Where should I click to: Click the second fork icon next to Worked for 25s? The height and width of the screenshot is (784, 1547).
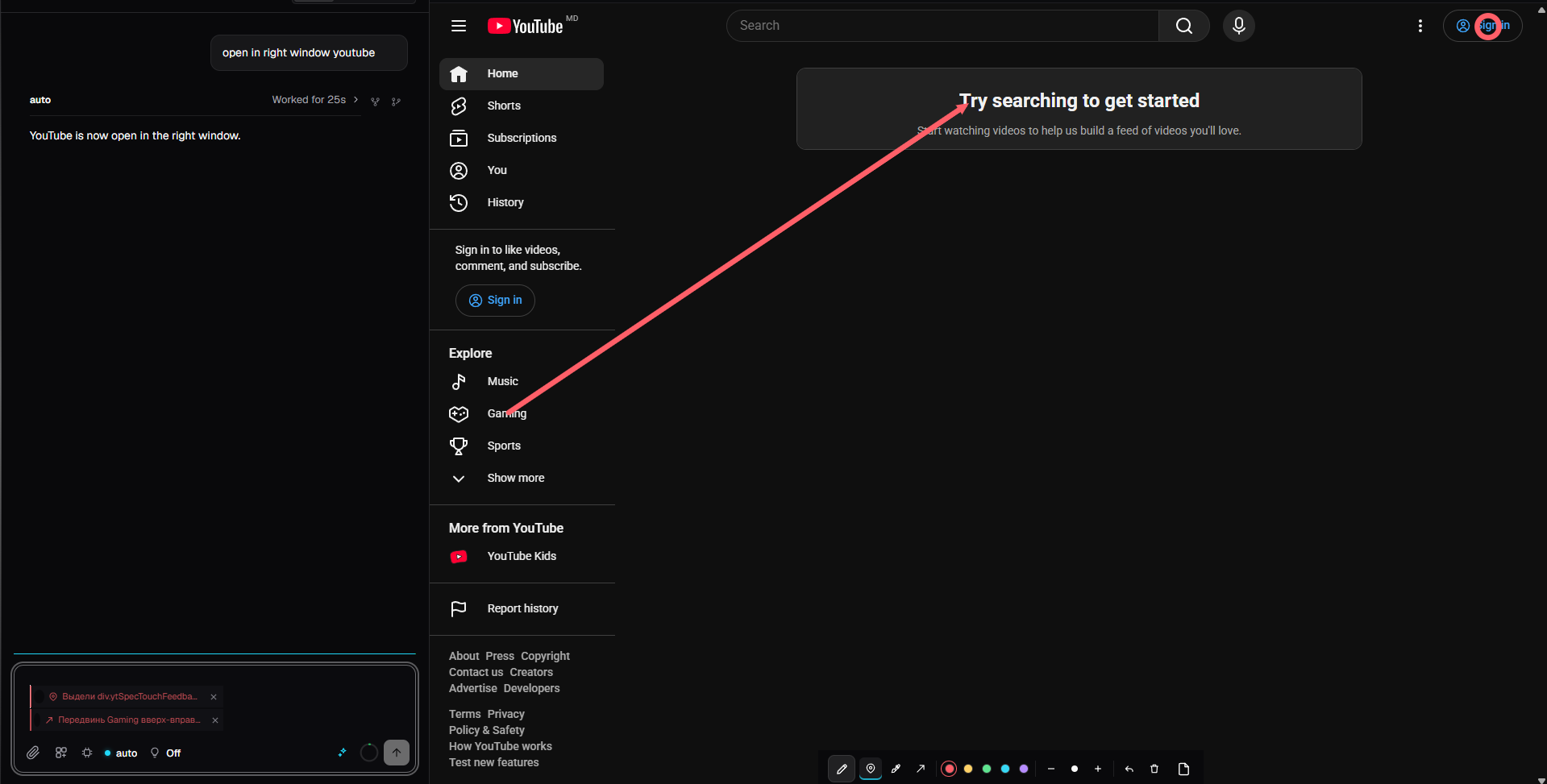coord(396,102)
